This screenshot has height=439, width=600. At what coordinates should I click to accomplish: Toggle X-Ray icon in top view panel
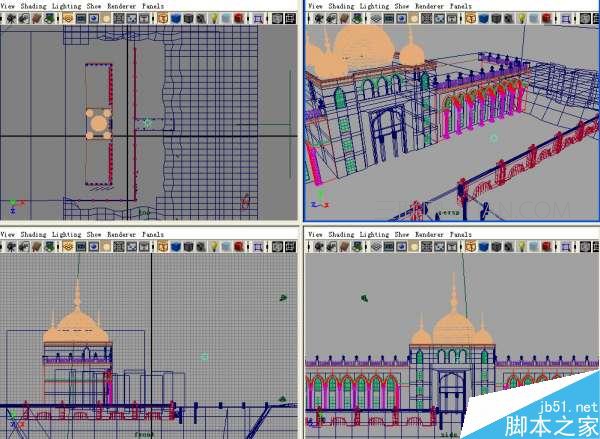277,18
